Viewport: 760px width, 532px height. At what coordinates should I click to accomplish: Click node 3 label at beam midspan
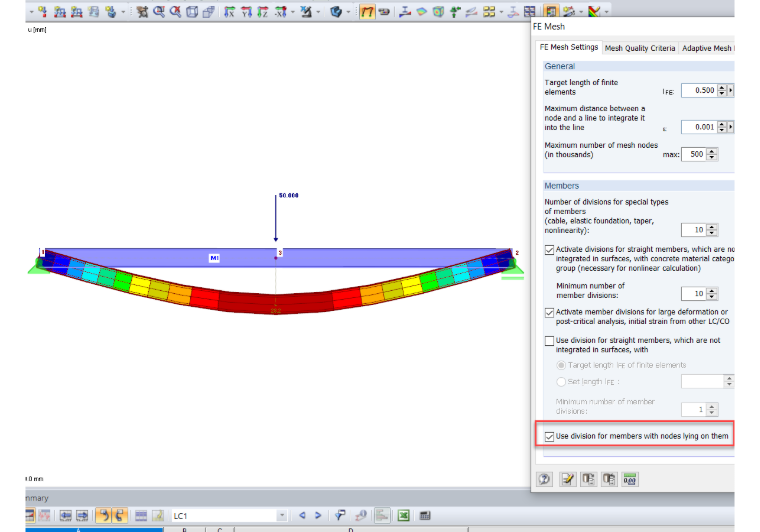coord(280,253)
